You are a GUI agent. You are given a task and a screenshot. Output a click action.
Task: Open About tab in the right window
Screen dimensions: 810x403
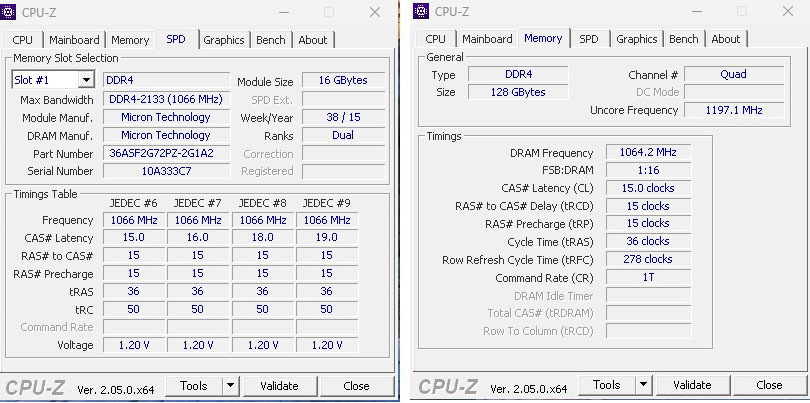(x=726, y=39)
